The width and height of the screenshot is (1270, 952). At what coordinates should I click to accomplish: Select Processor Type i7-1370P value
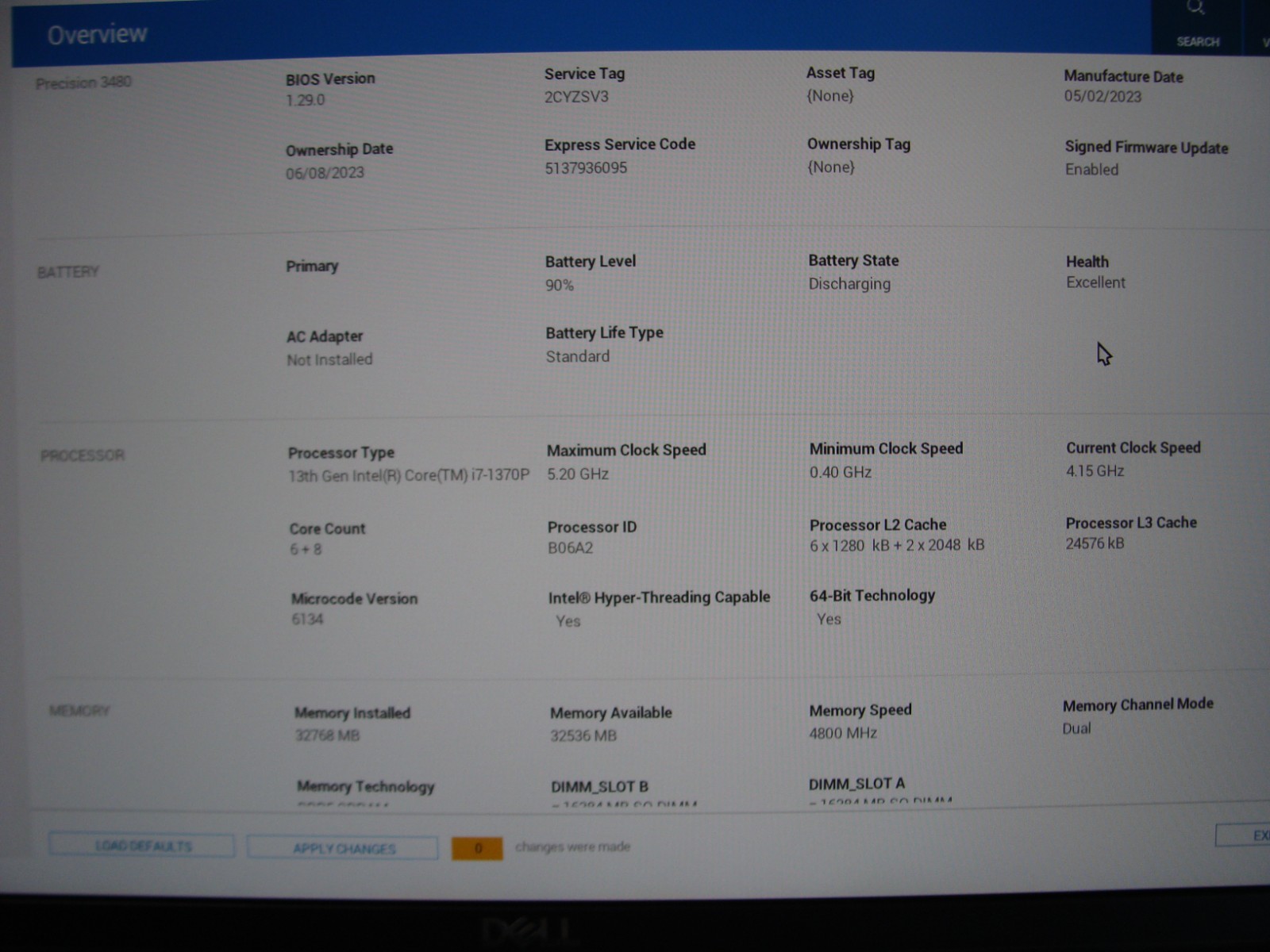(x=409, y=475)
